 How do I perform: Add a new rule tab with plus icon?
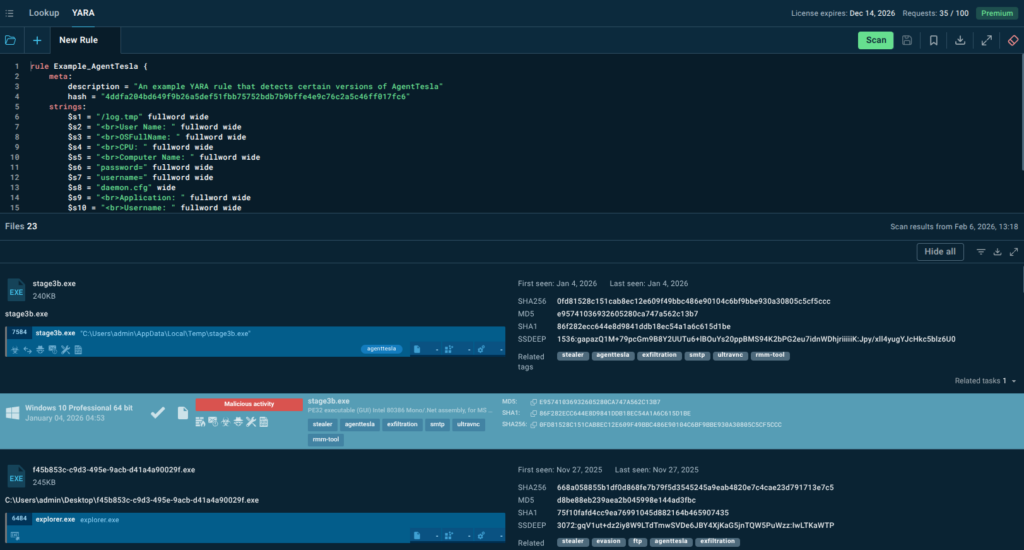(37, 40)
